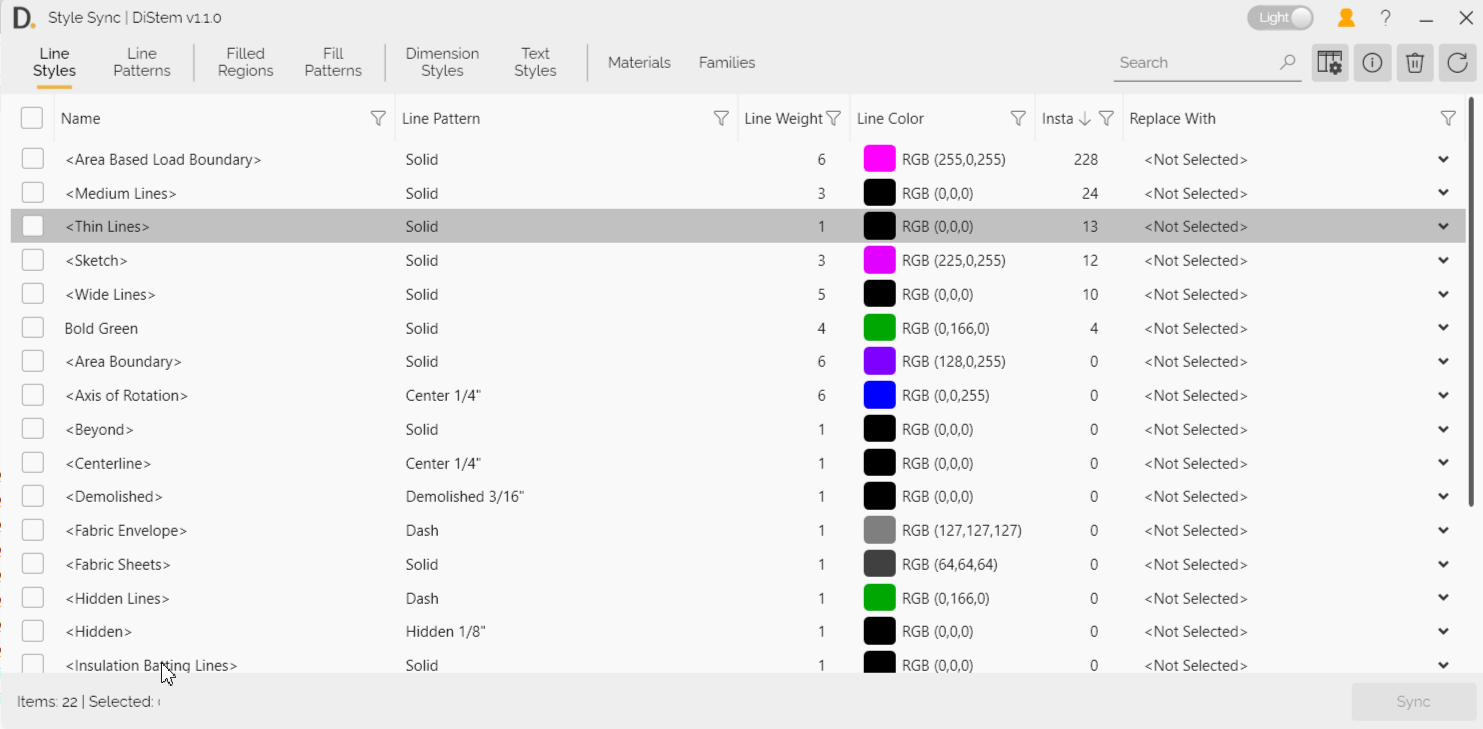Open the Materials tab
Viewport: 1483px width, 729px height.
[x=639, y=62]
